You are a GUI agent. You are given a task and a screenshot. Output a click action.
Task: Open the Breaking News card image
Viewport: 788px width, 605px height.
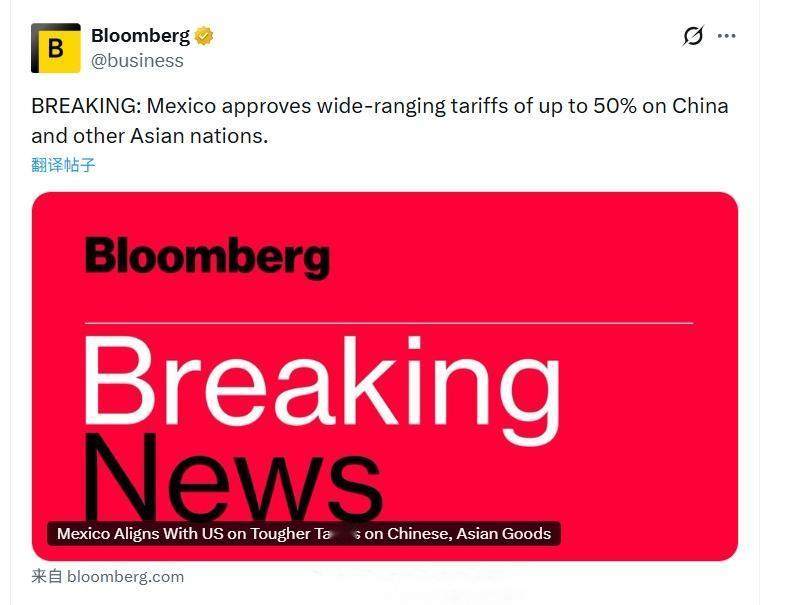click(384, 376)
